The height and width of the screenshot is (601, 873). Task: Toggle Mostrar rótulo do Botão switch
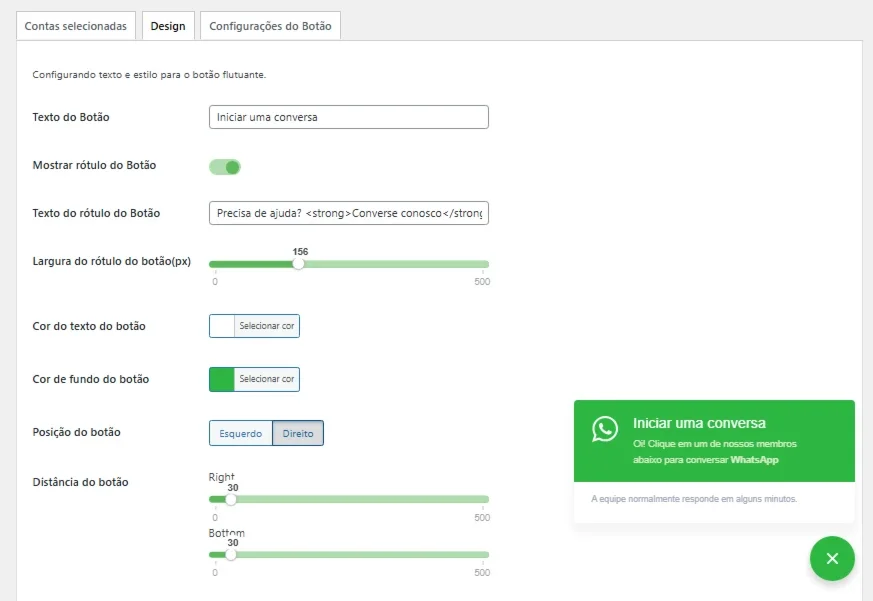pos(225,167)
